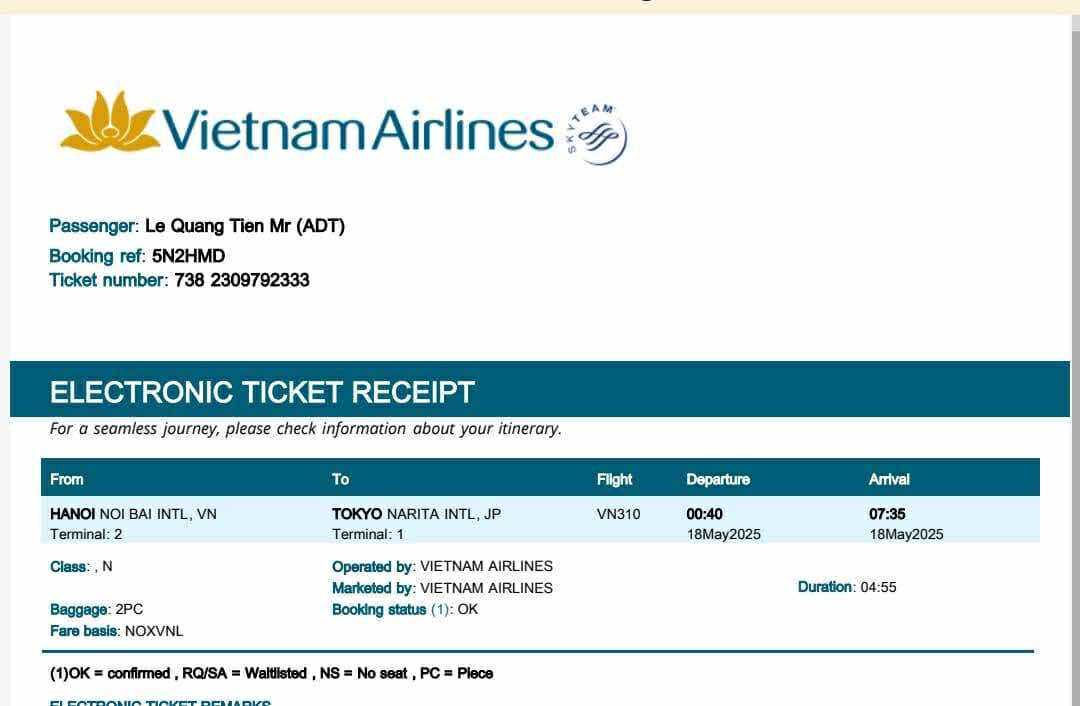Click the arrival time 07:35
Image resolution: width=1080 pixels, height=706 pixels.
[x=887, y=514]
